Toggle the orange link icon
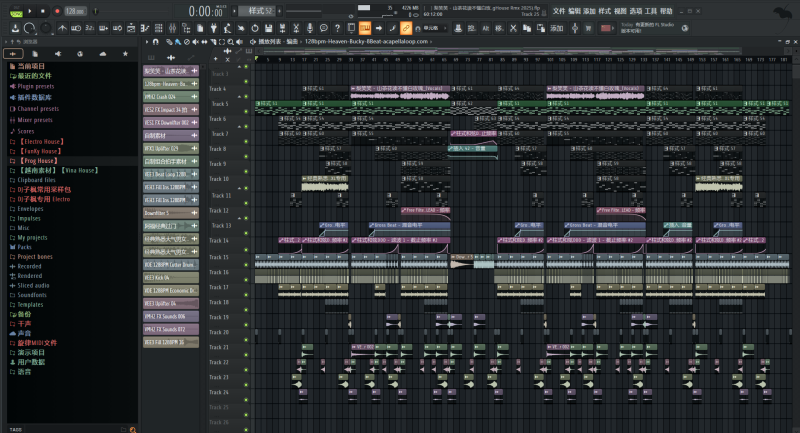 [x=406, y=28]
